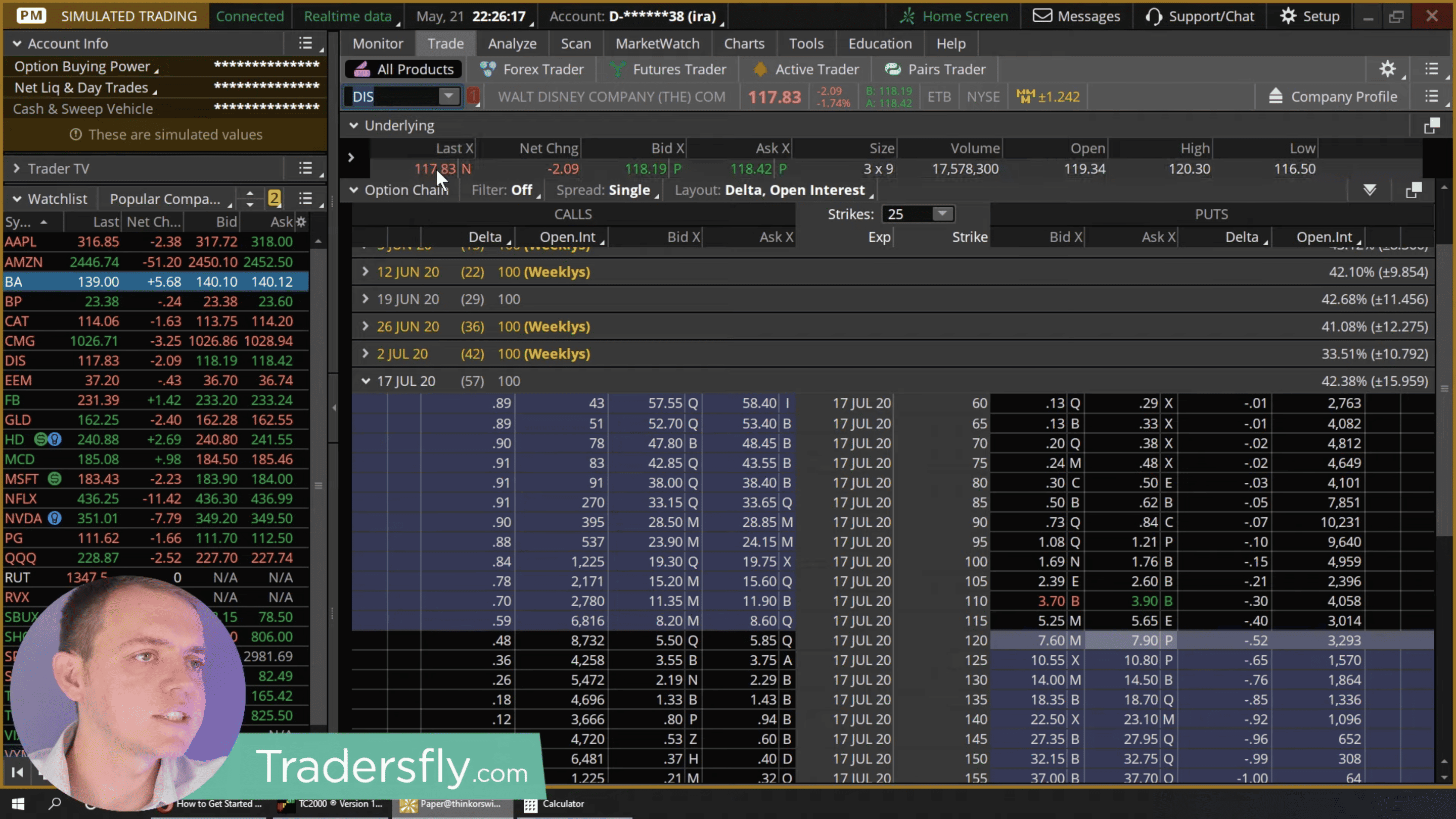The width and height of the screenshot is (1456, 819).
Task: Open the Filter: Off dropdown
Action: click(506, 191)
